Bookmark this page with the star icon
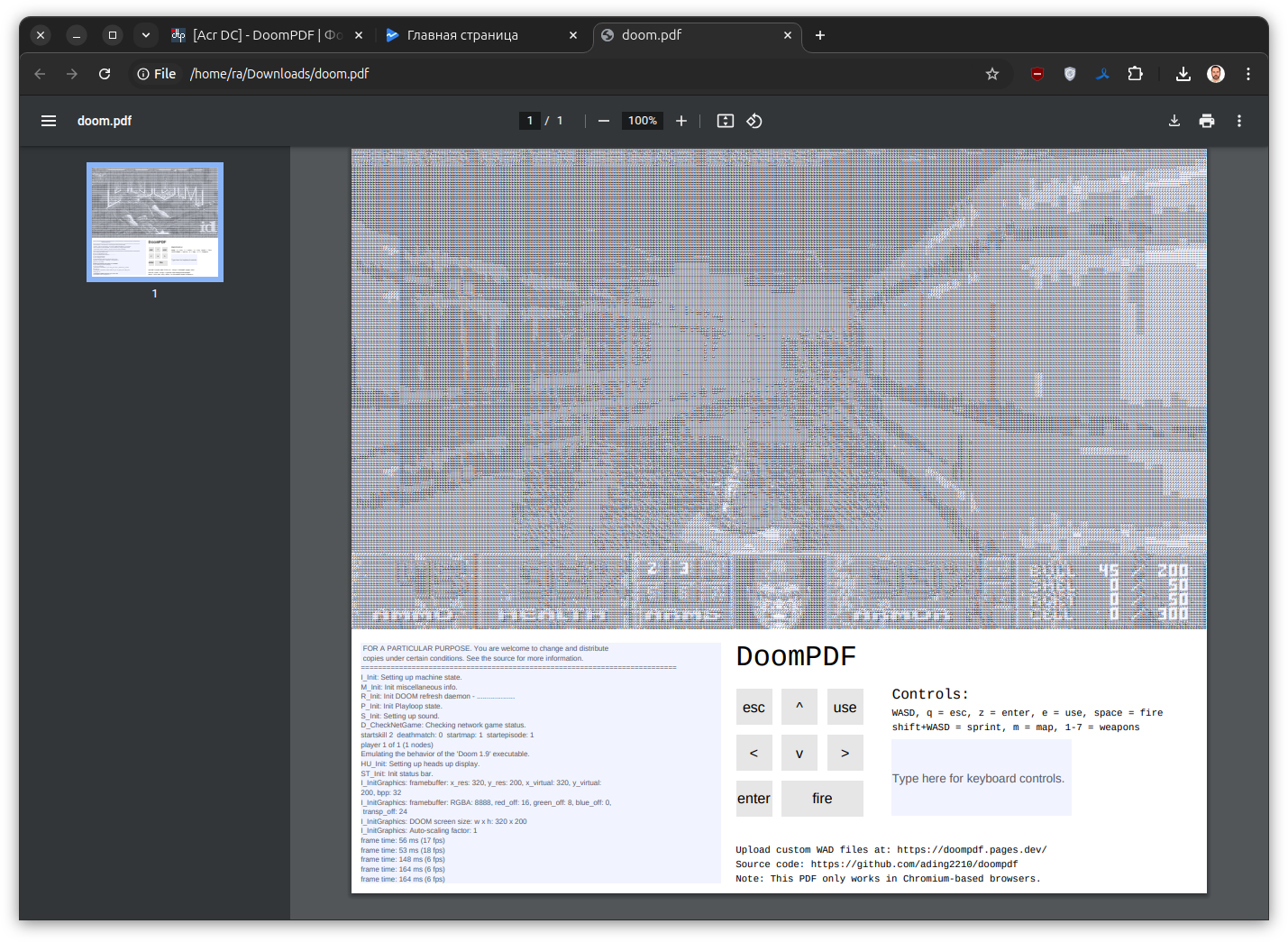Image resolution: width=1288 pixels, height=942 pixels. pos(992,74)
